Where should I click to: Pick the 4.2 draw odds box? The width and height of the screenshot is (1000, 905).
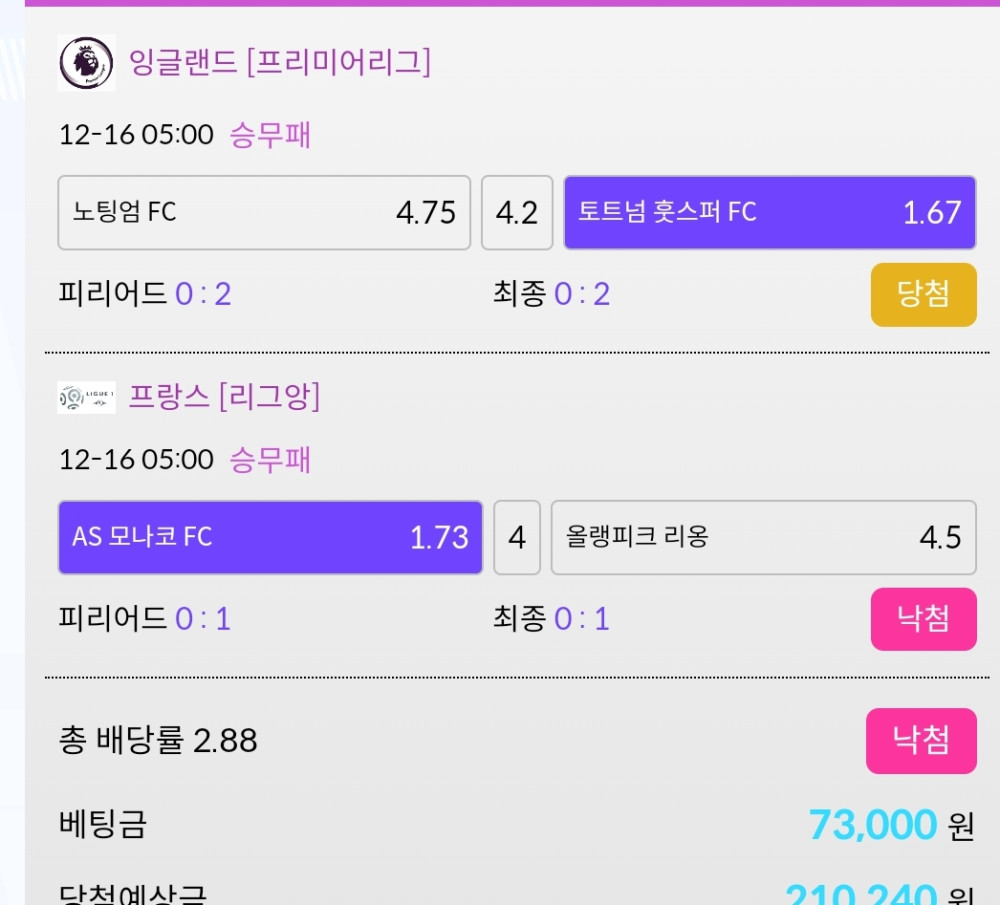tap(517, 212)
